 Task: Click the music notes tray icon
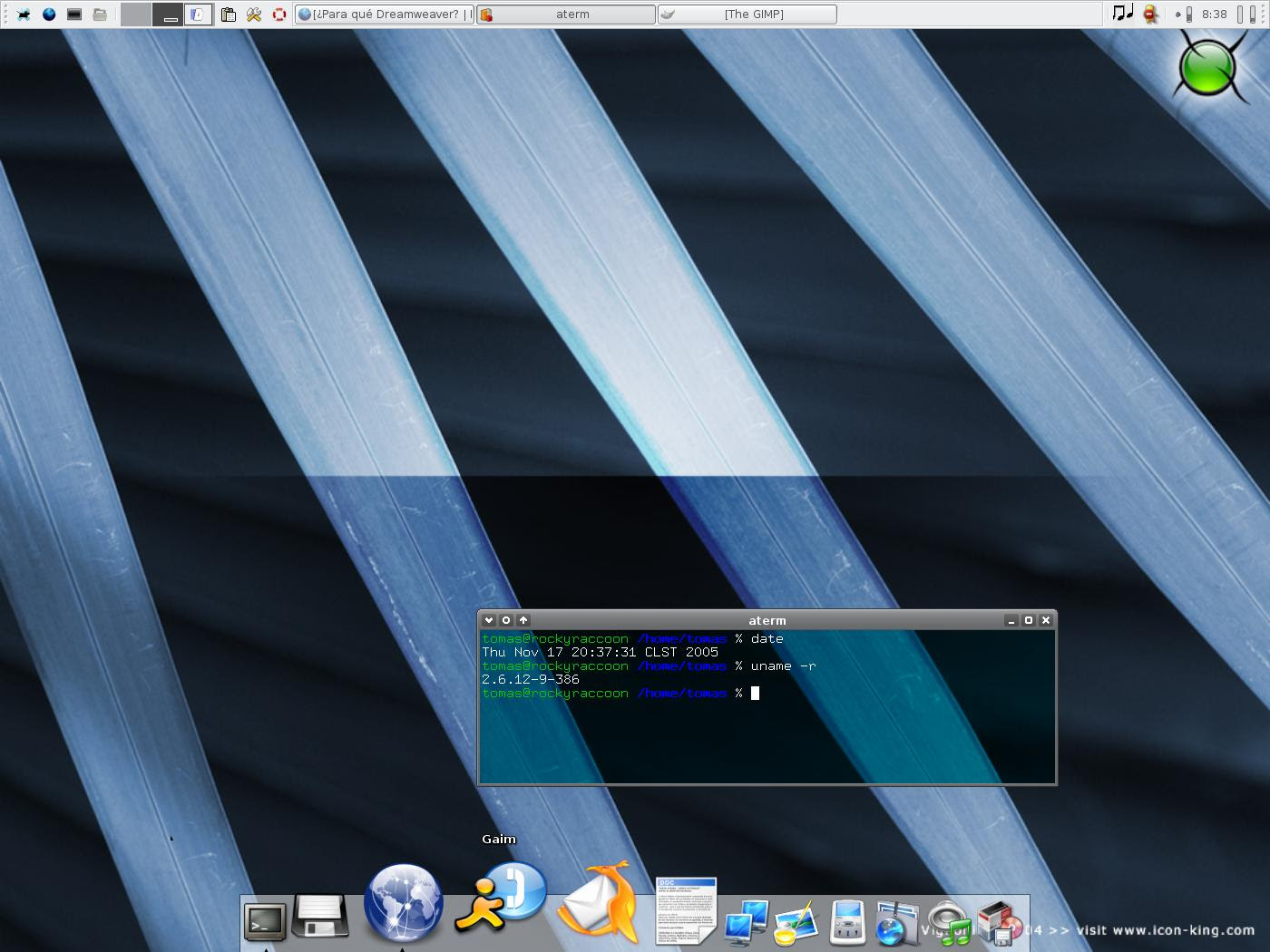tap(1122, 14)
